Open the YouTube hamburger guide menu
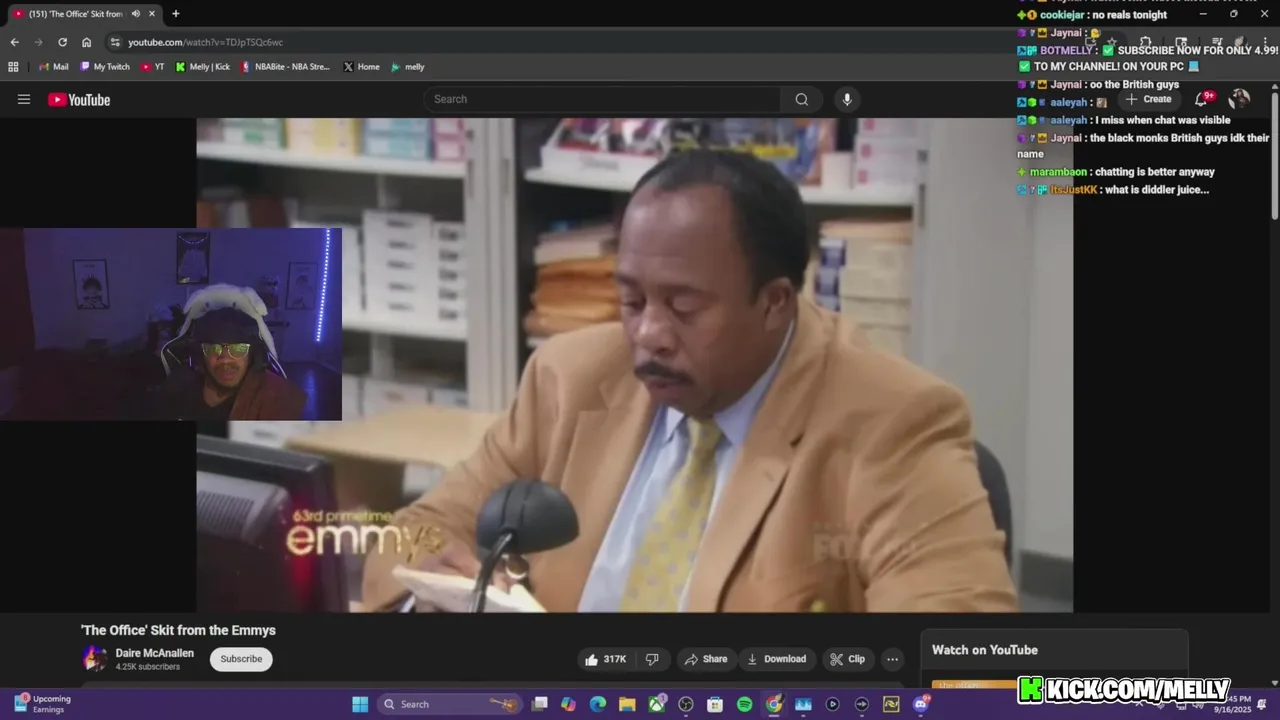This screenshot has height=720, width=1280. [x=24, y=99]
